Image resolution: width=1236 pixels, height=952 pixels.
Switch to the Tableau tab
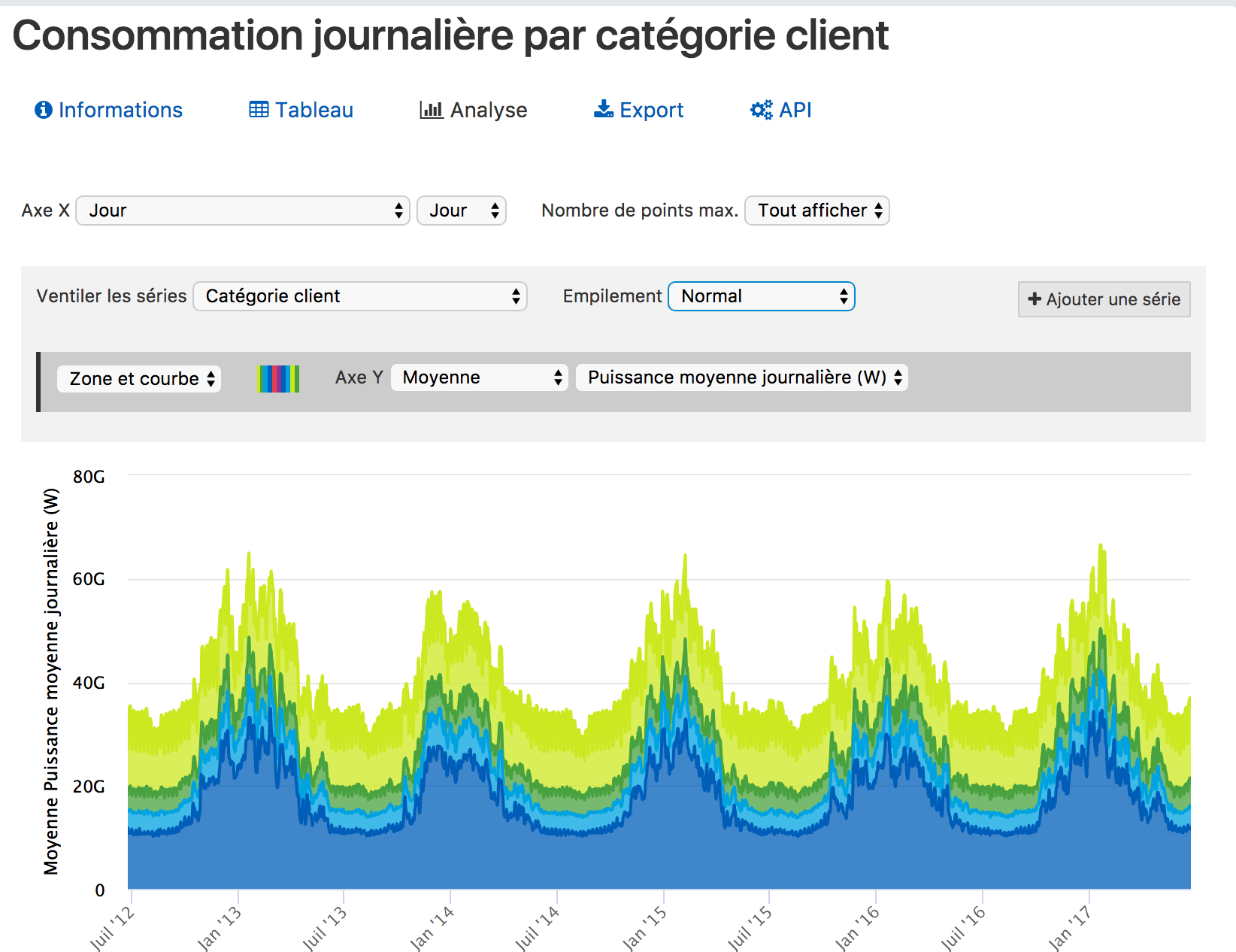314,110
